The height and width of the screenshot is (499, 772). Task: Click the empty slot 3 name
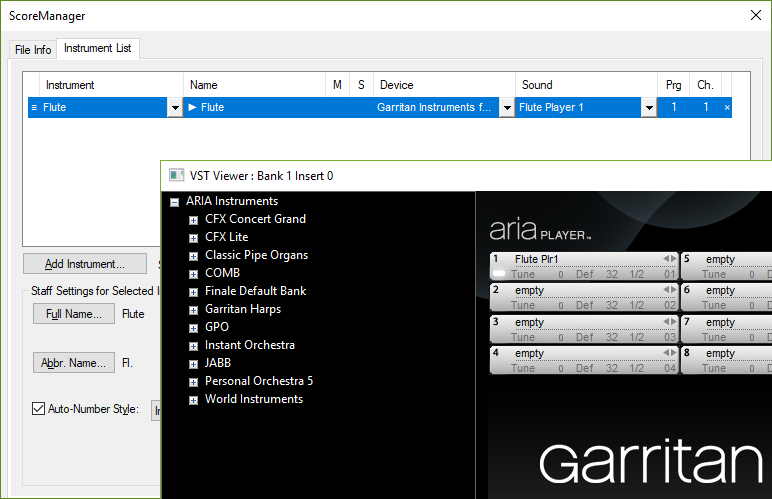529,322
